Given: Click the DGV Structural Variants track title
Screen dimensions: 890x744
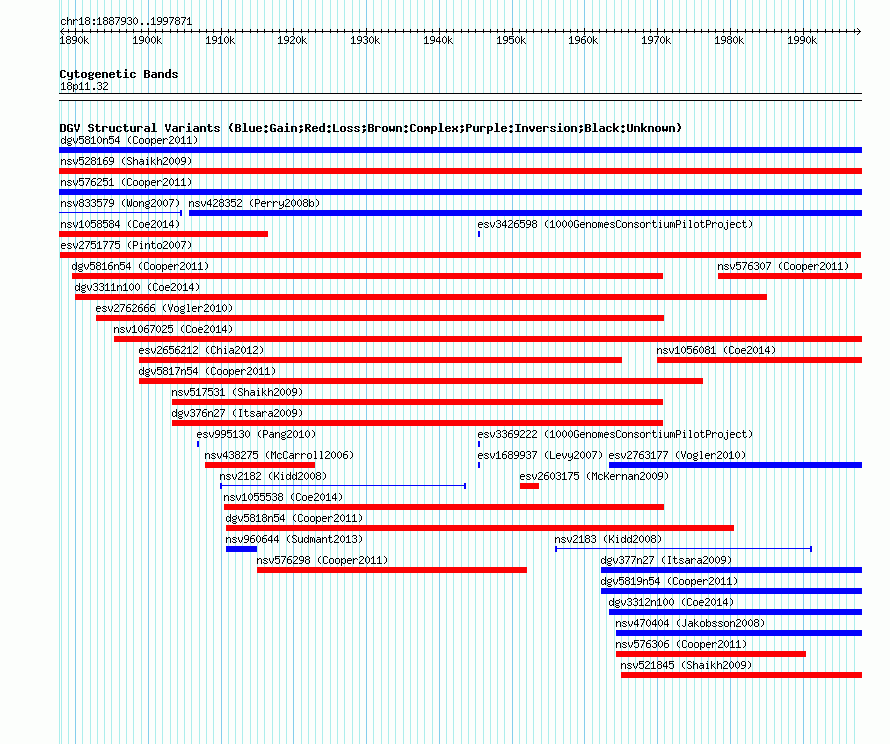Looking at the screenshot, I should [x=370, y=128].
